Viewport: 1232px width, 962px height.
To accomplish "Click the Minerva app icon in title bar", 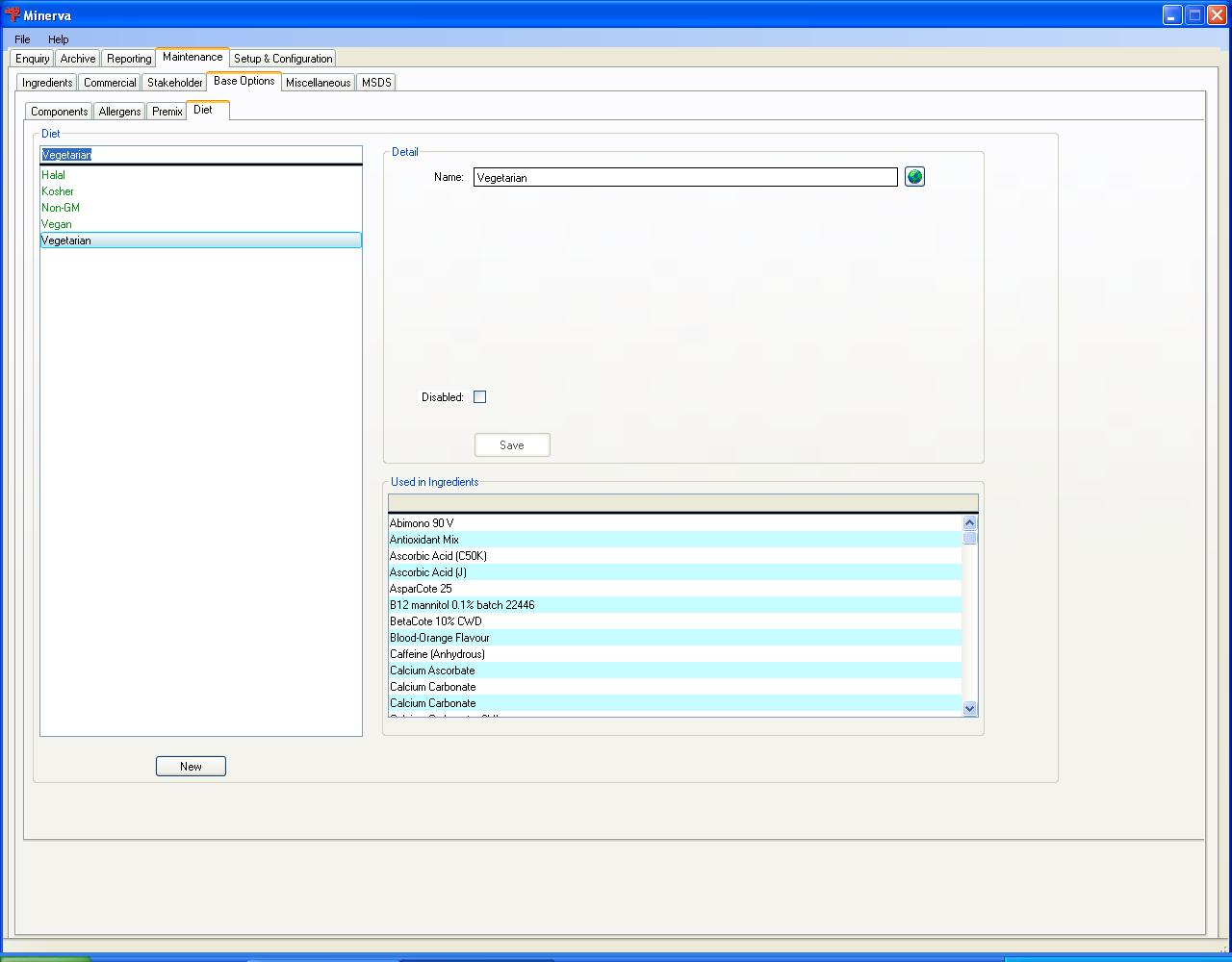I will [x=13, y=14].
